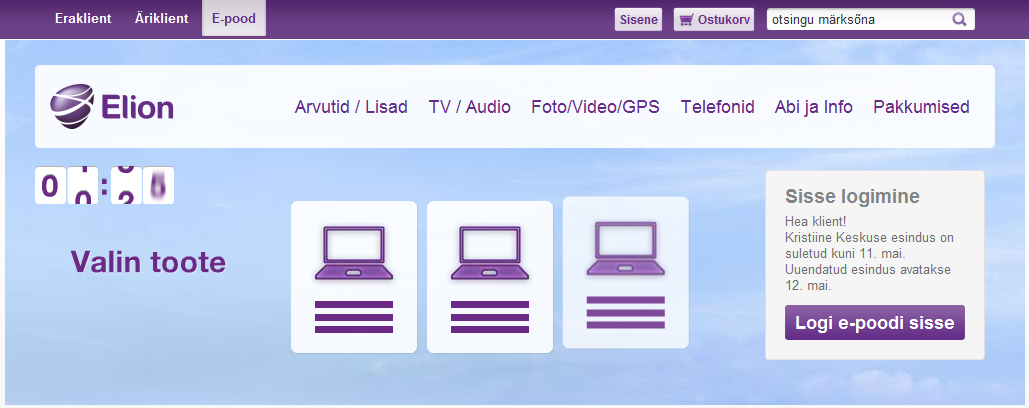Open the Arvutid / Lisad menu
This screenshot has height=408, width=1029.
coord(351,107)
